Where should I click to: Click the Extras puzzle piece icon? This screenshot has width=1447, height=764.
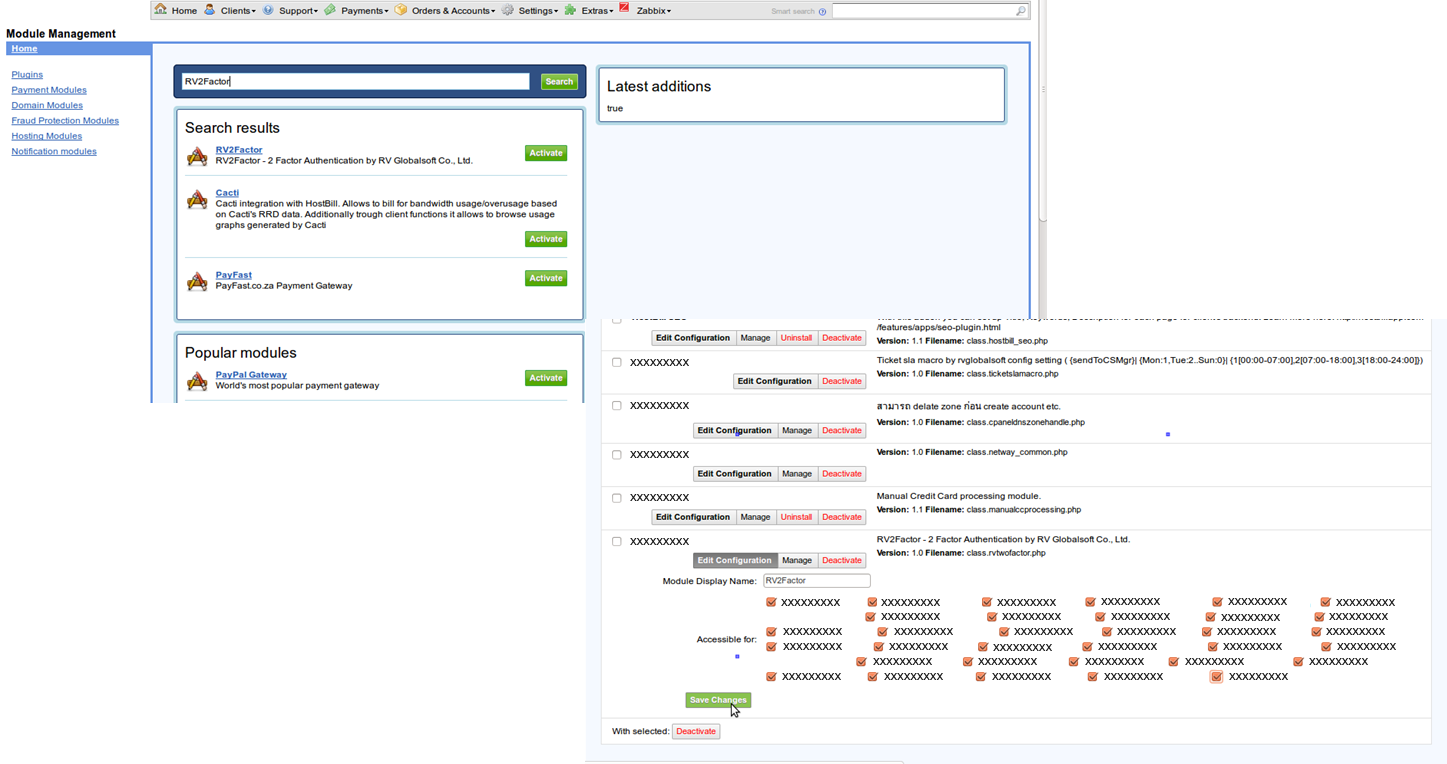[570, 10]
